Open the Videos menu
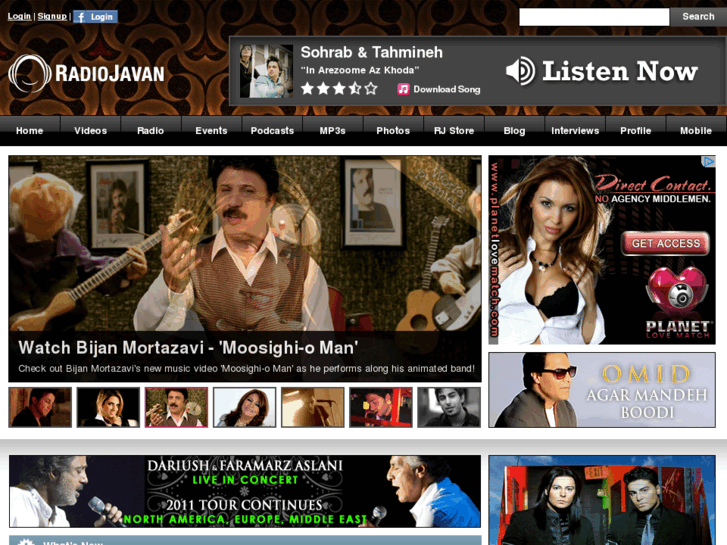 point(90,131)
